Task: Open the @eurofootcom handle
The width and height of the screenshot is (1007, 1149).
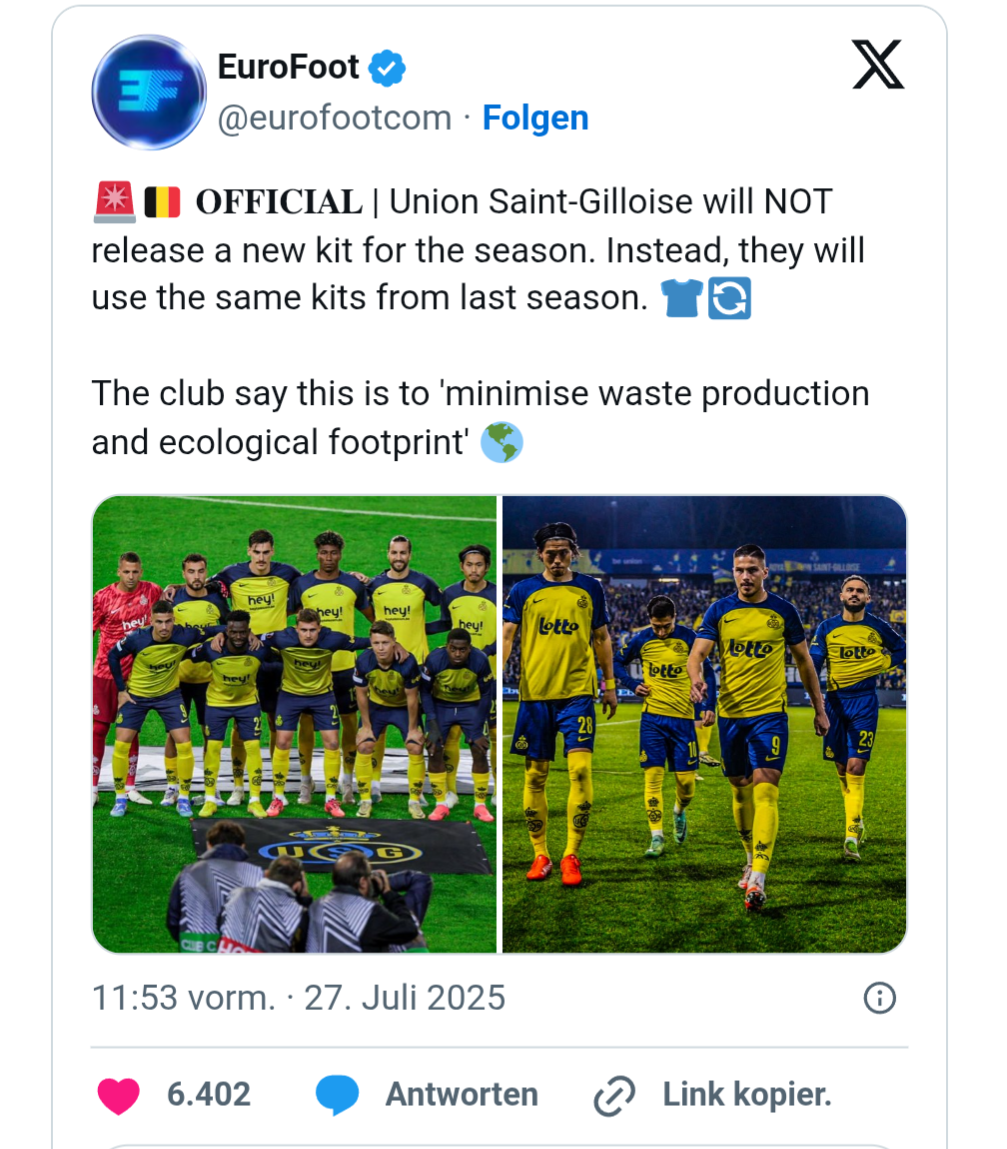Action: pos(334,118)
